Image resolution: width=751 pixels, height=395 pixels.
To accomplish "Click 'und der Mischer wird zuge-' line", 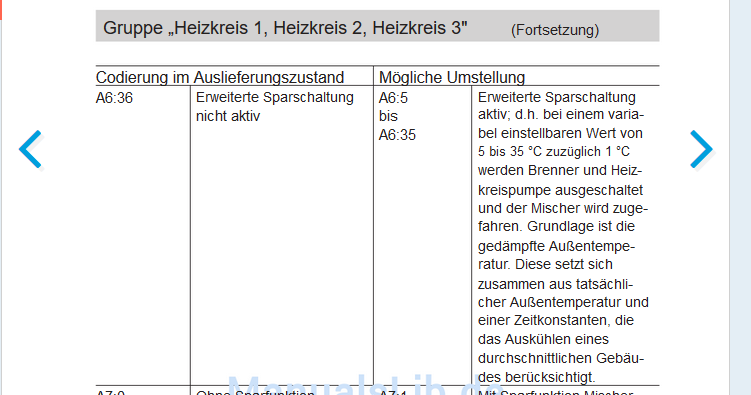I will [563, 208].
